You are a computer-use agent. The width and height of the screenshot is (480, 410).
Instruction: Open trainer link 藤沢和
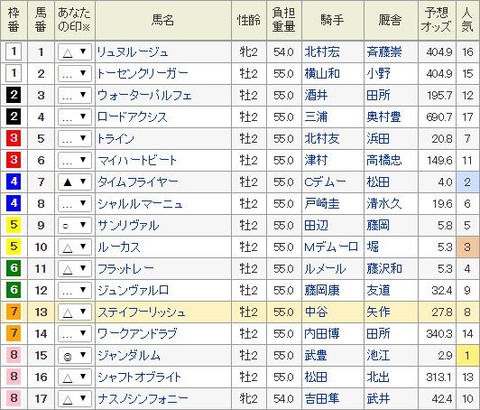click(384, 269)
